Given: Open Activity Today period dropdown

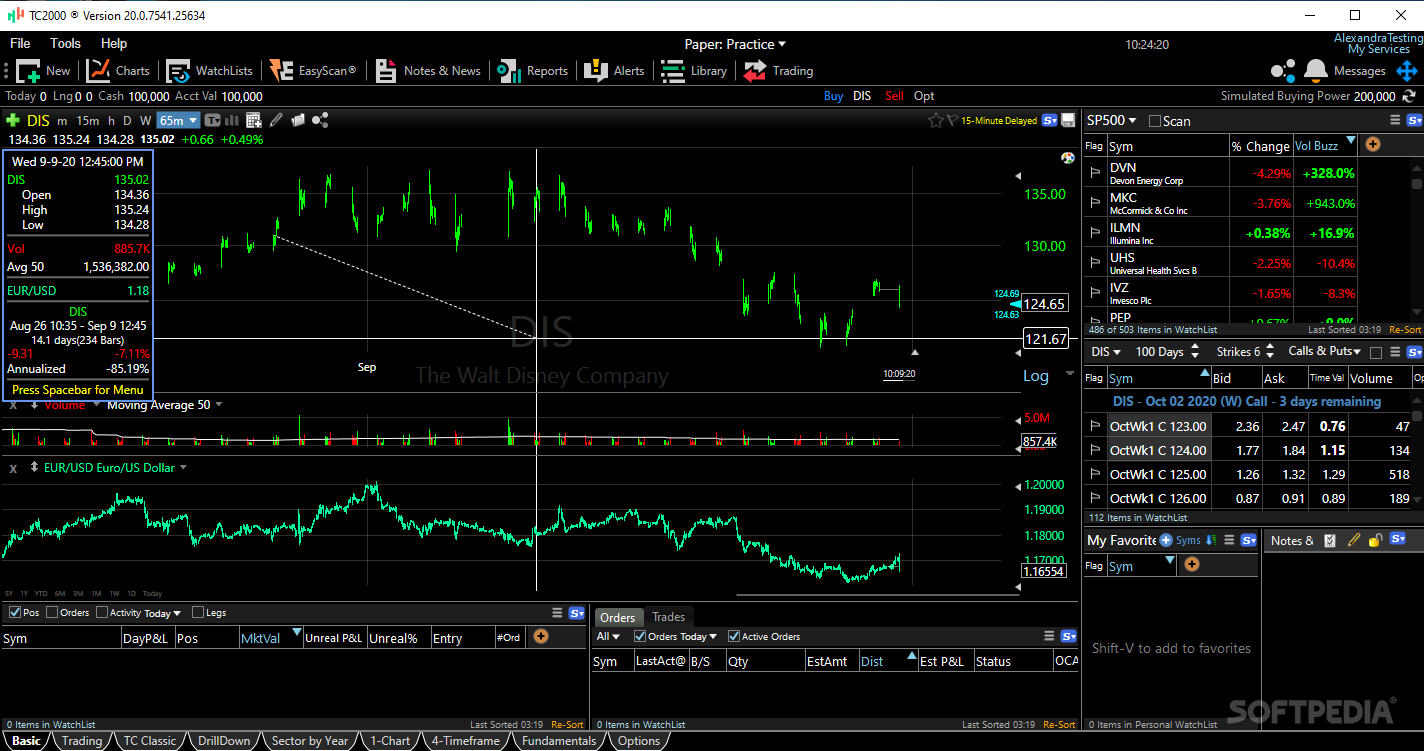Looking at the screenshot, I should click(163, 613).
